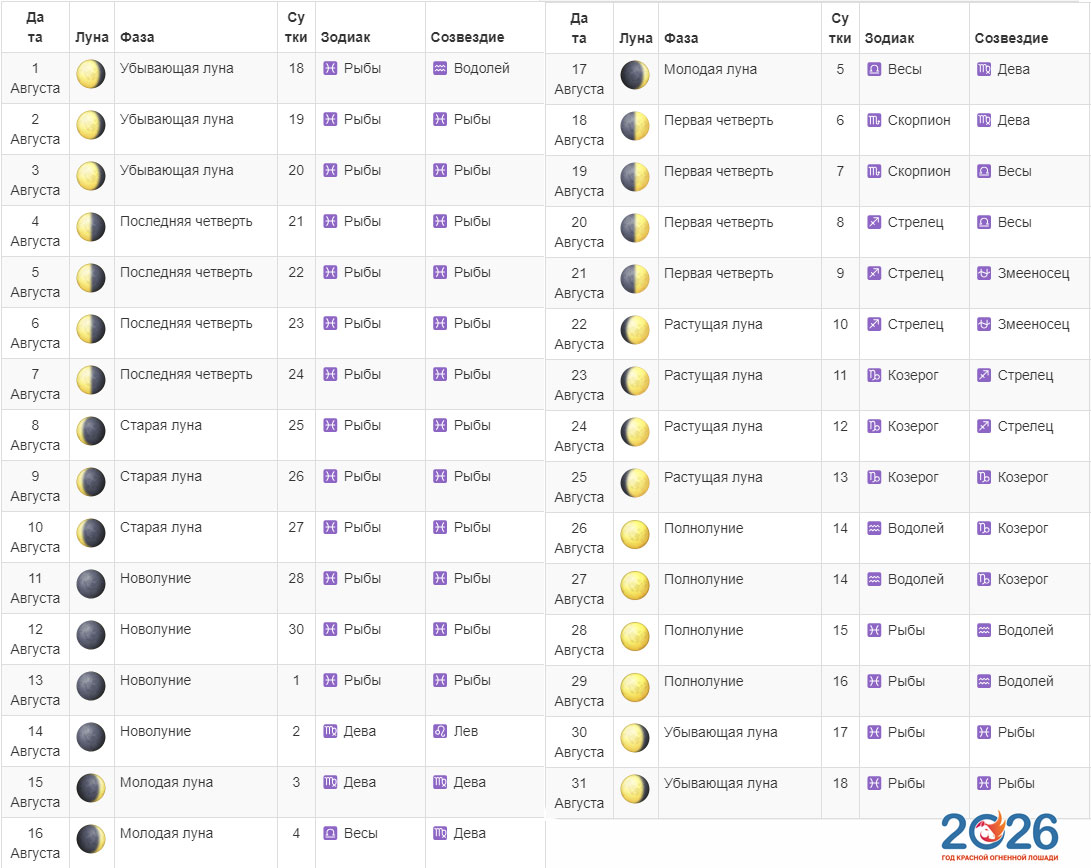The height and width of the screenshot is (868, 1091).
Task: Select the 10 Августа date cell
Action: coord(35,537)
